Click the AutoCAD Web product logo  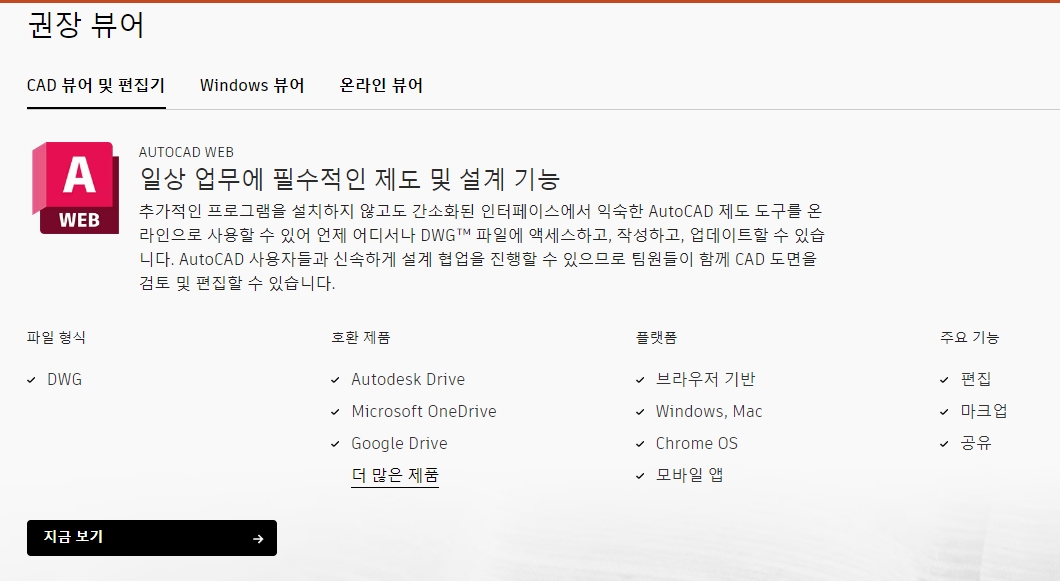76,188
